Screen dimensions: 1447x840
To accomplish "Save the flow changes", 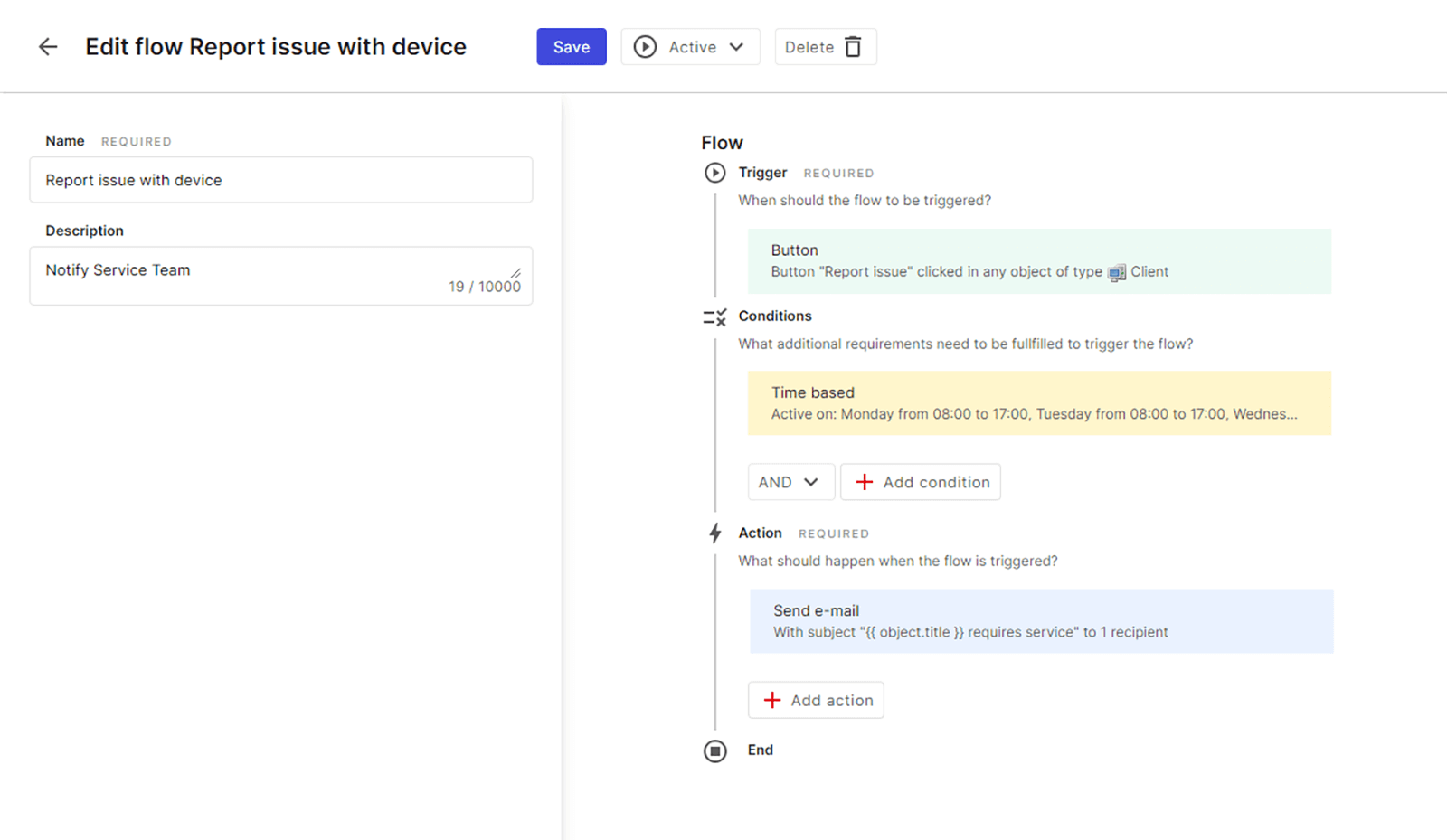I will [571, 47].
